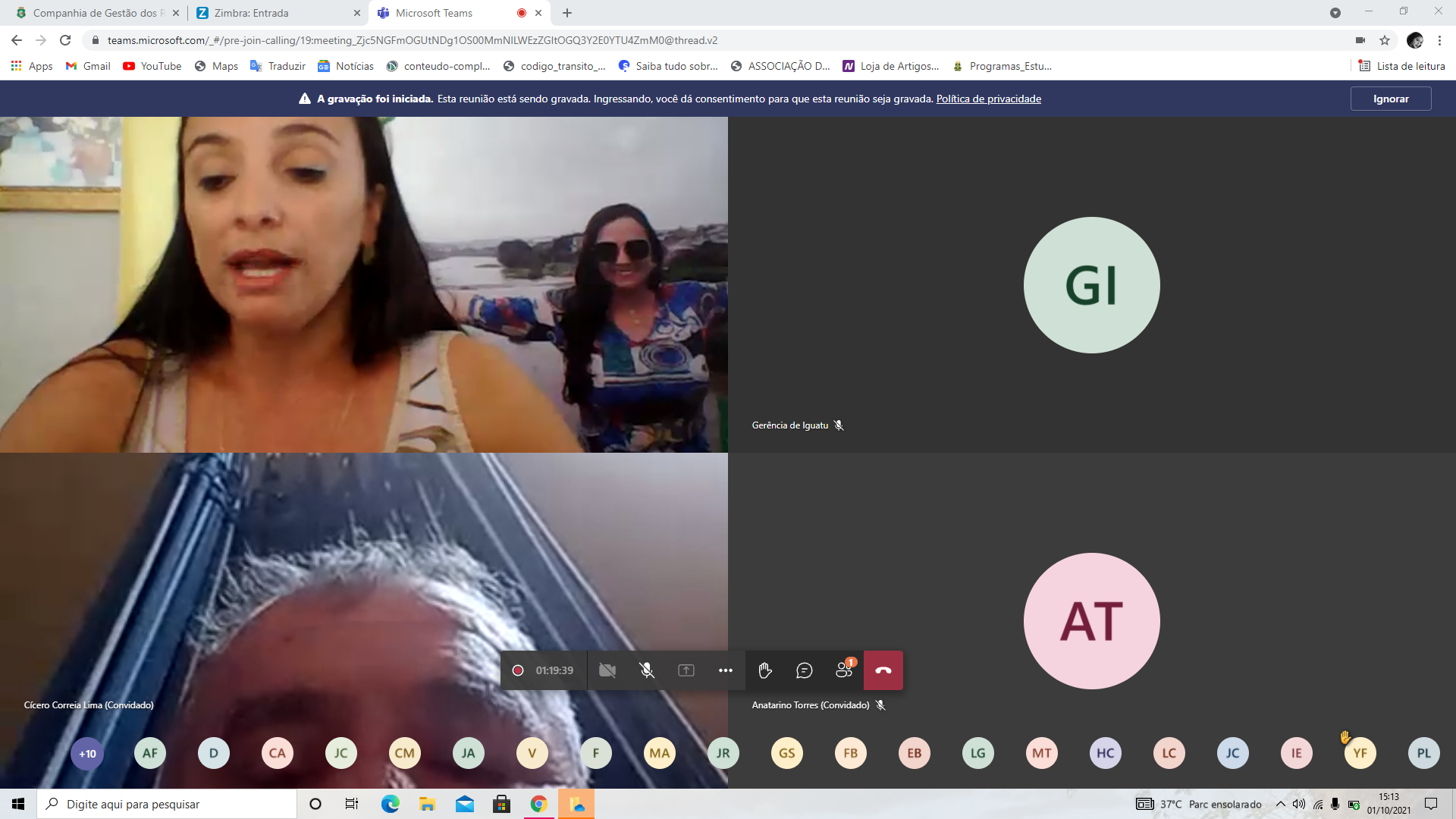Select participant bubble PL
Viewport: 1456px width, 819px height.
(x=1424, y=753)
